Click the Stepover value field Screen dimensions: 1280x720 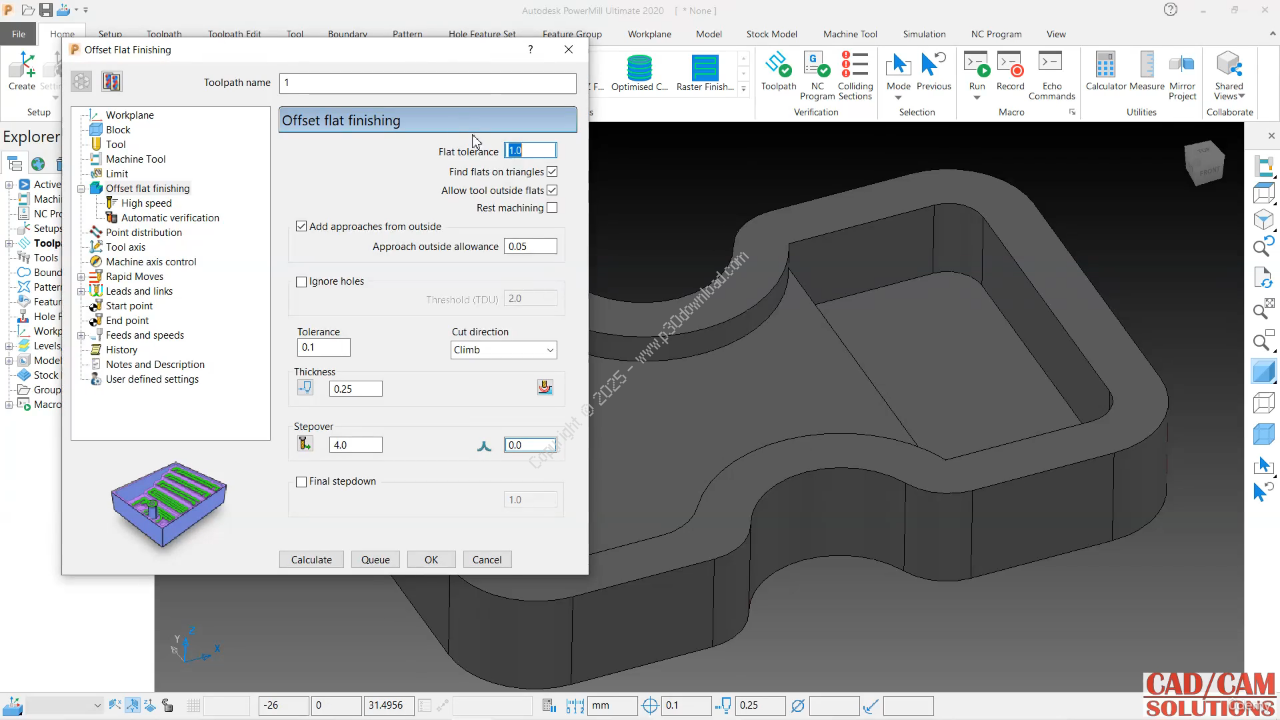(355, 445)
